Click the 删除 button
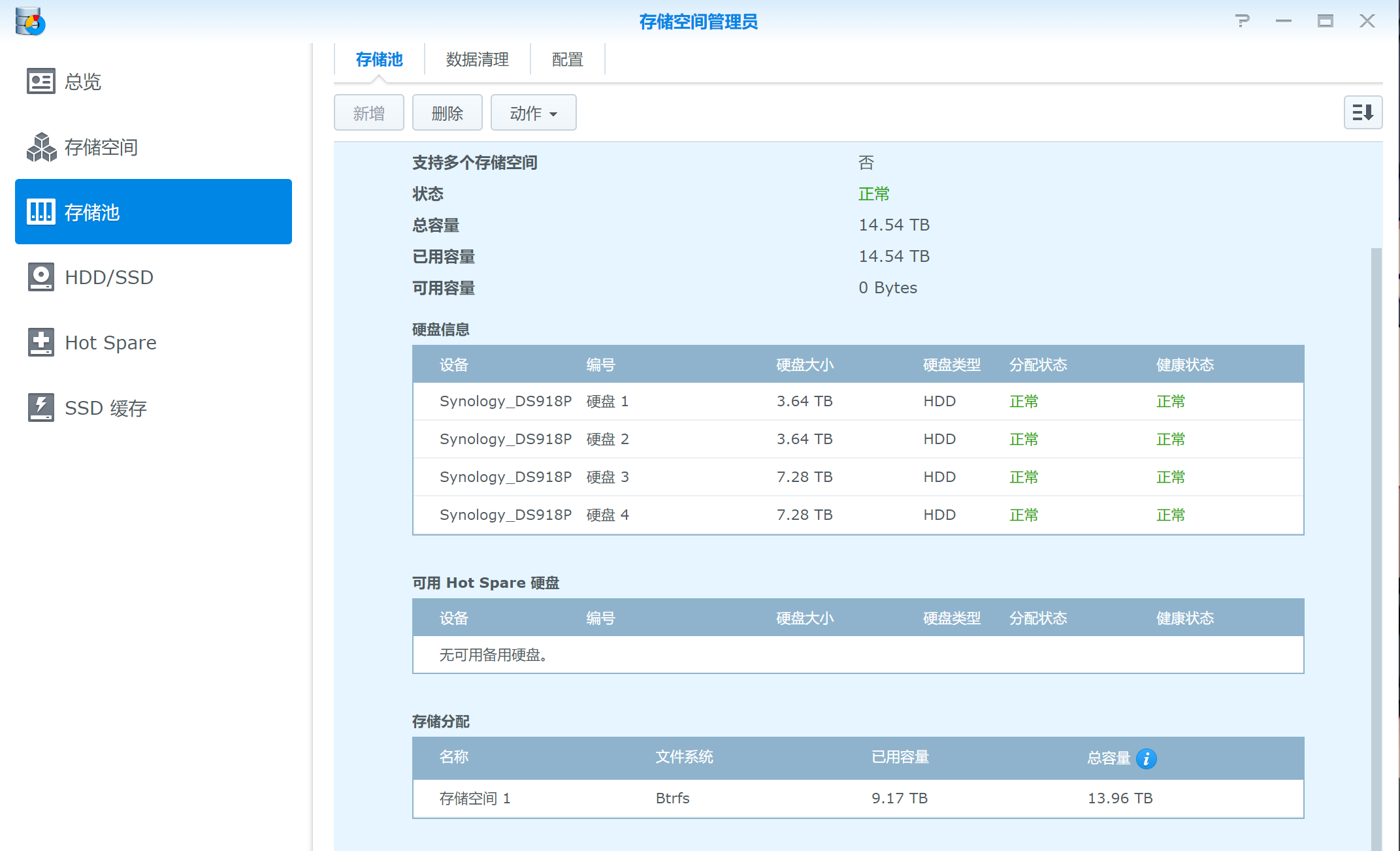 pyautogui.click(x=448, y=113)
